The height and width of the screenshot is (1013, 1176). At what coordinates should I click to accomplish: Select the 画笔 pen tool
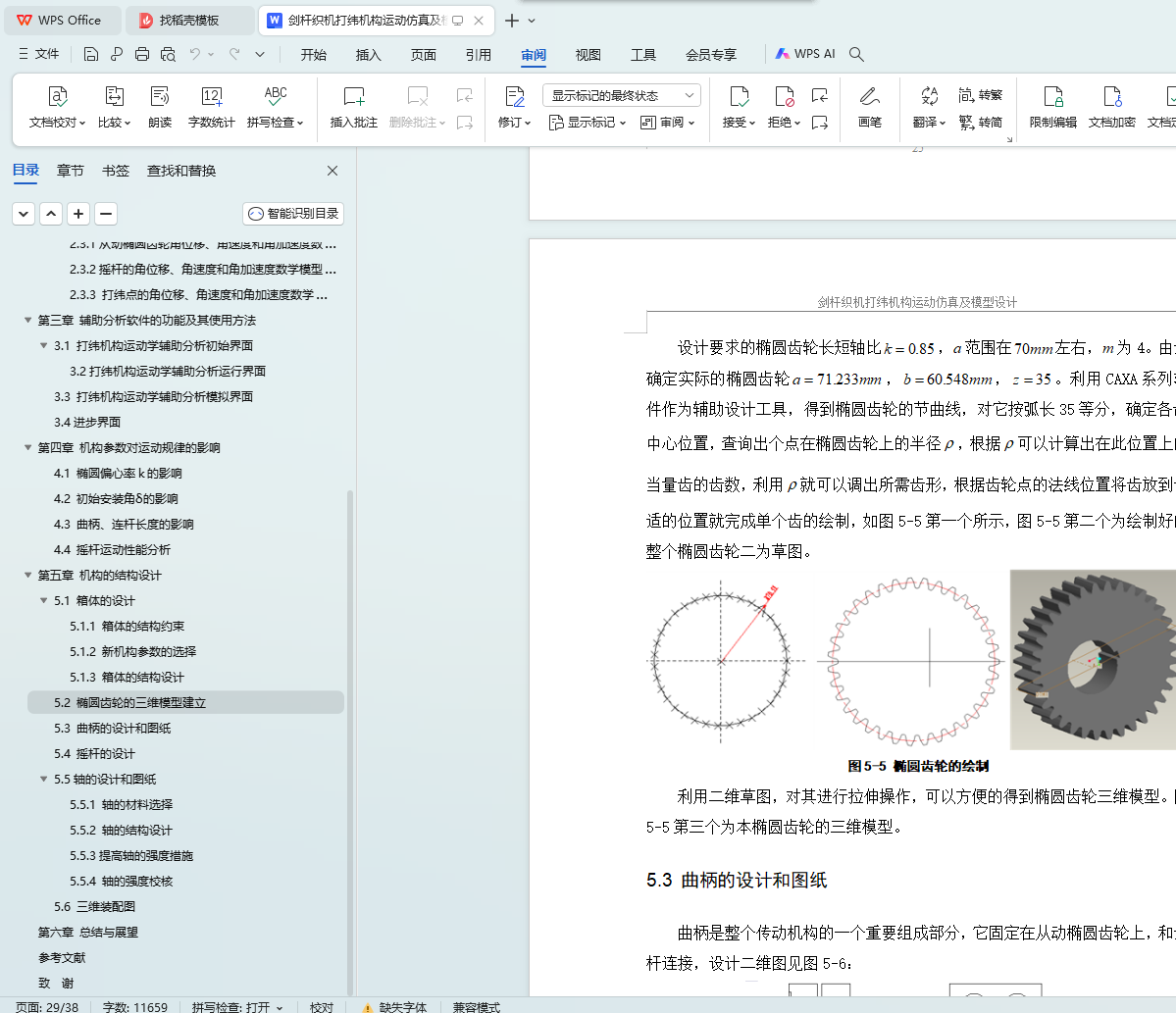869,107
